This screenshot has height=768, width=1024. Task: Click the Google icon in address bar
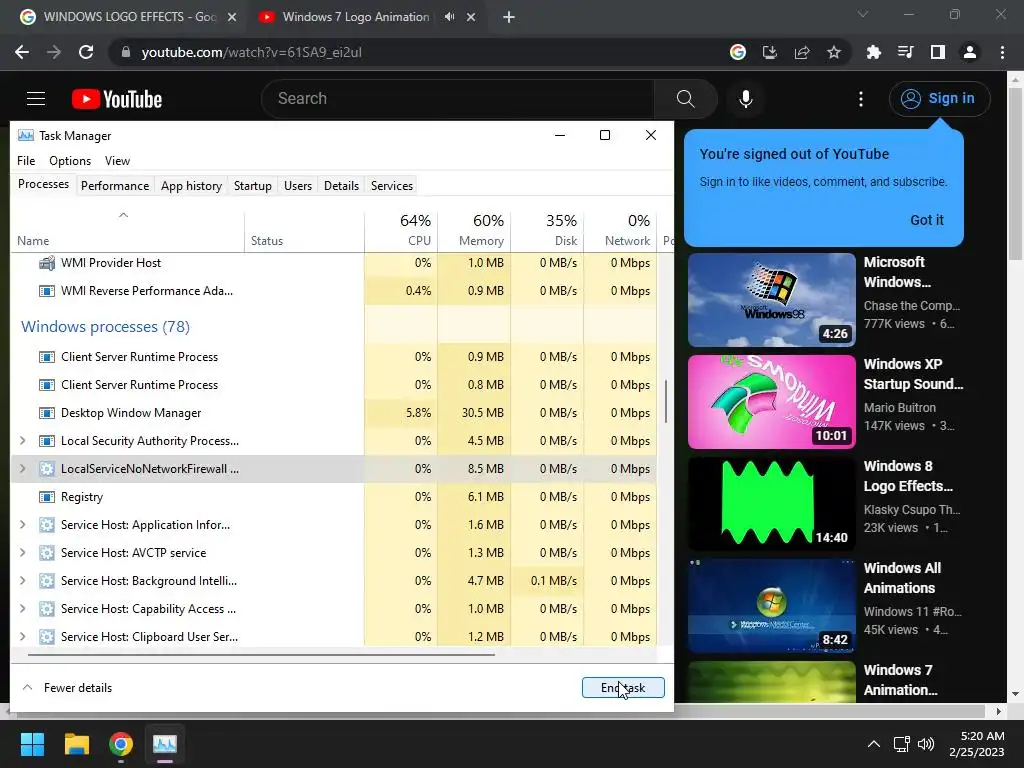(x=737, y=52)
